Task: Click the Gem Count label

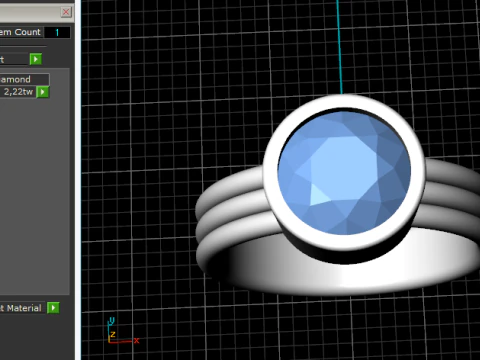Action: coord(20,32)
